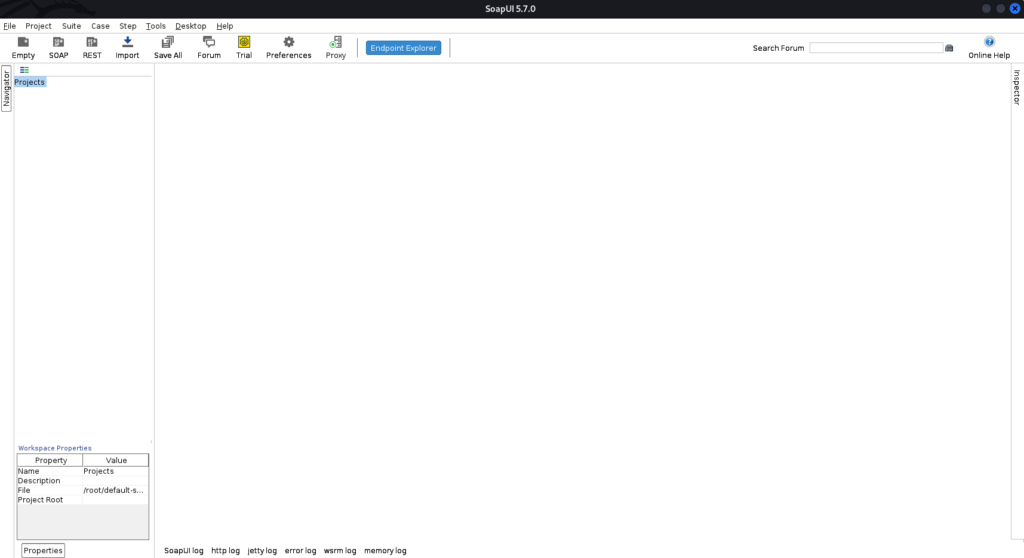
Task: Toggle the Navigator side tab
Action: pyautogui.click(x=6, y=88)
